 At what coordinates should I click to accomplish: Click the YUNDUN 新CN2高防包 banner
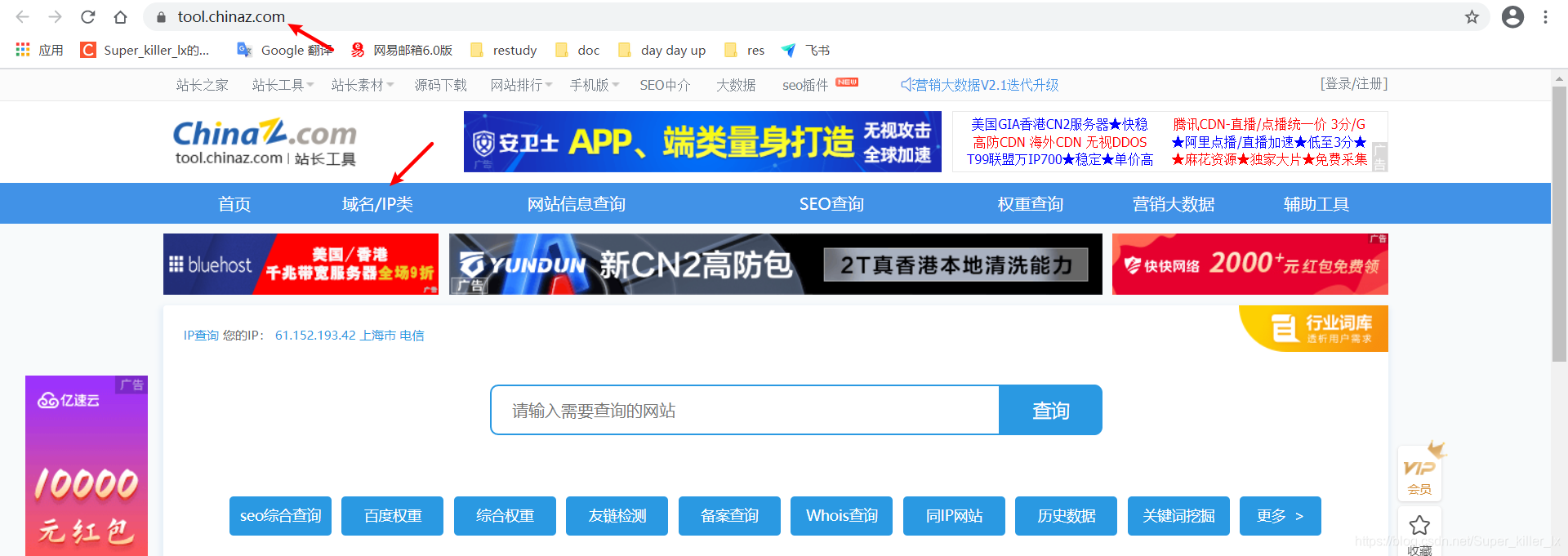coord(775,264)
